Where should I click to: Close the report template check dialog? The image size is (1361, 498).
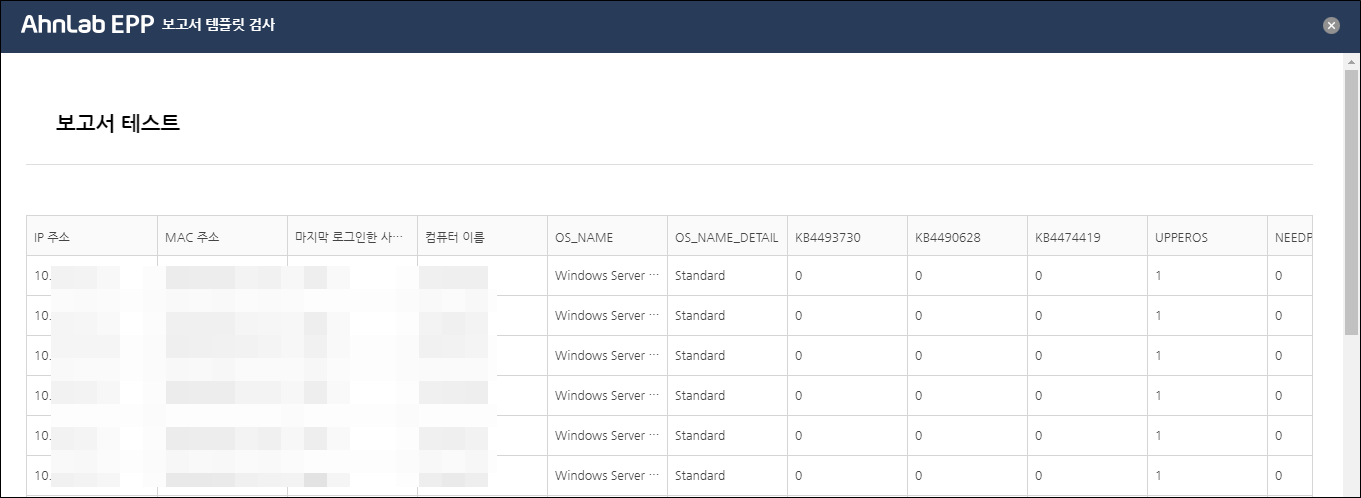pyautogui.click(x=1331, y=25)
